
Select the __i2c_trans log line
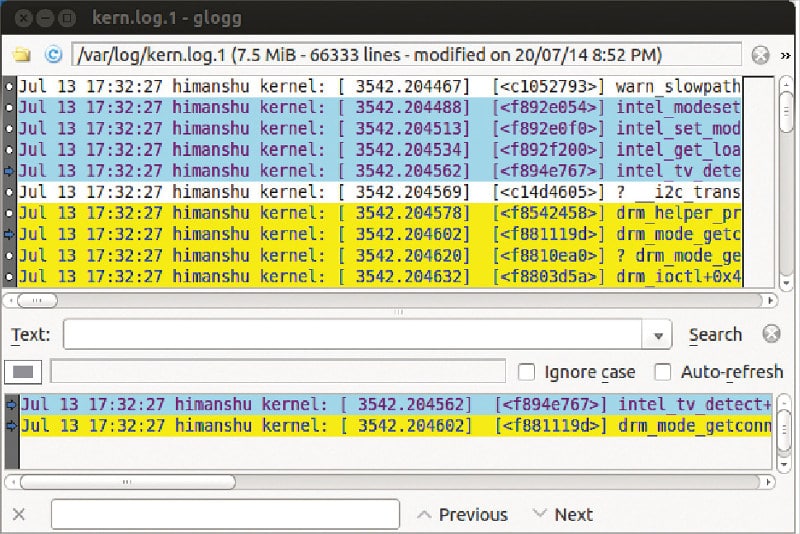(380, 191)
